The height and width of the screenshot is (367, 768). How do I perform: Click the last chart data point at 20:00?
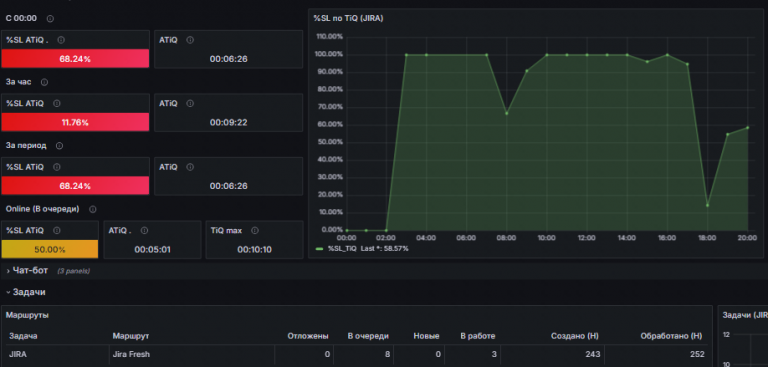point(747,127)
